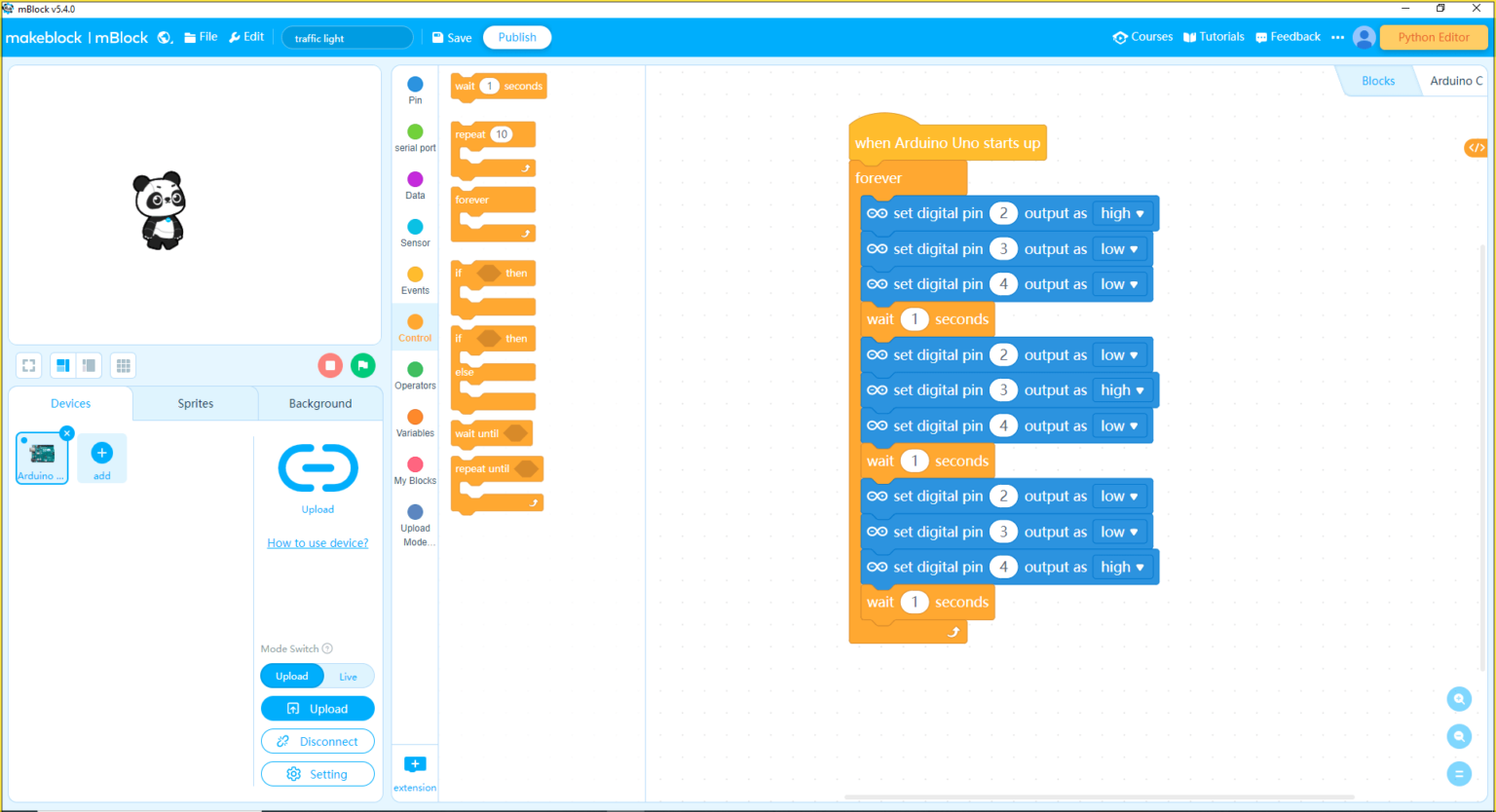The image size is (1496, 812).
Task: Open the last pin 4 high dropdown
Action: click(1122, 567)
